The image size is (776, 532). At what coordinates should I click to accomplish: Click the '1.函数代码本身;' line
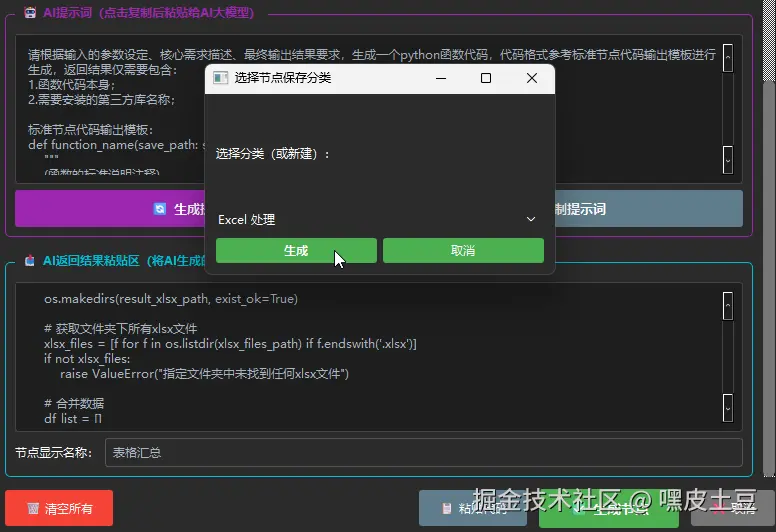72,85
